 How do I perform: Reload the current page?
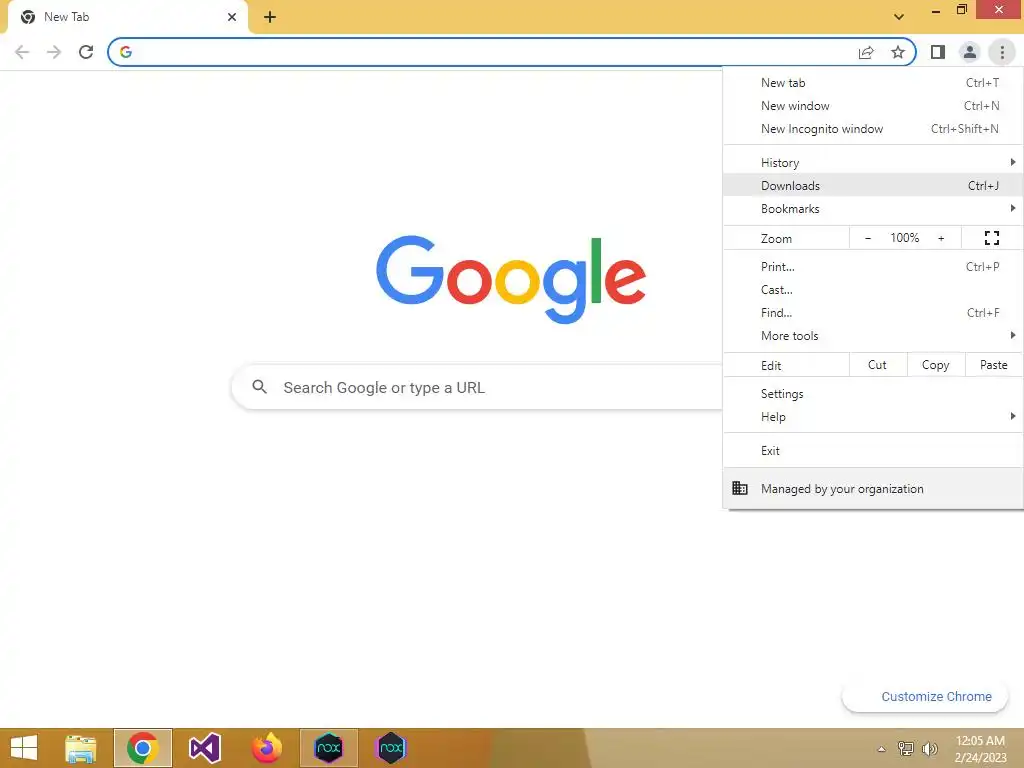(x=86, y=52)
